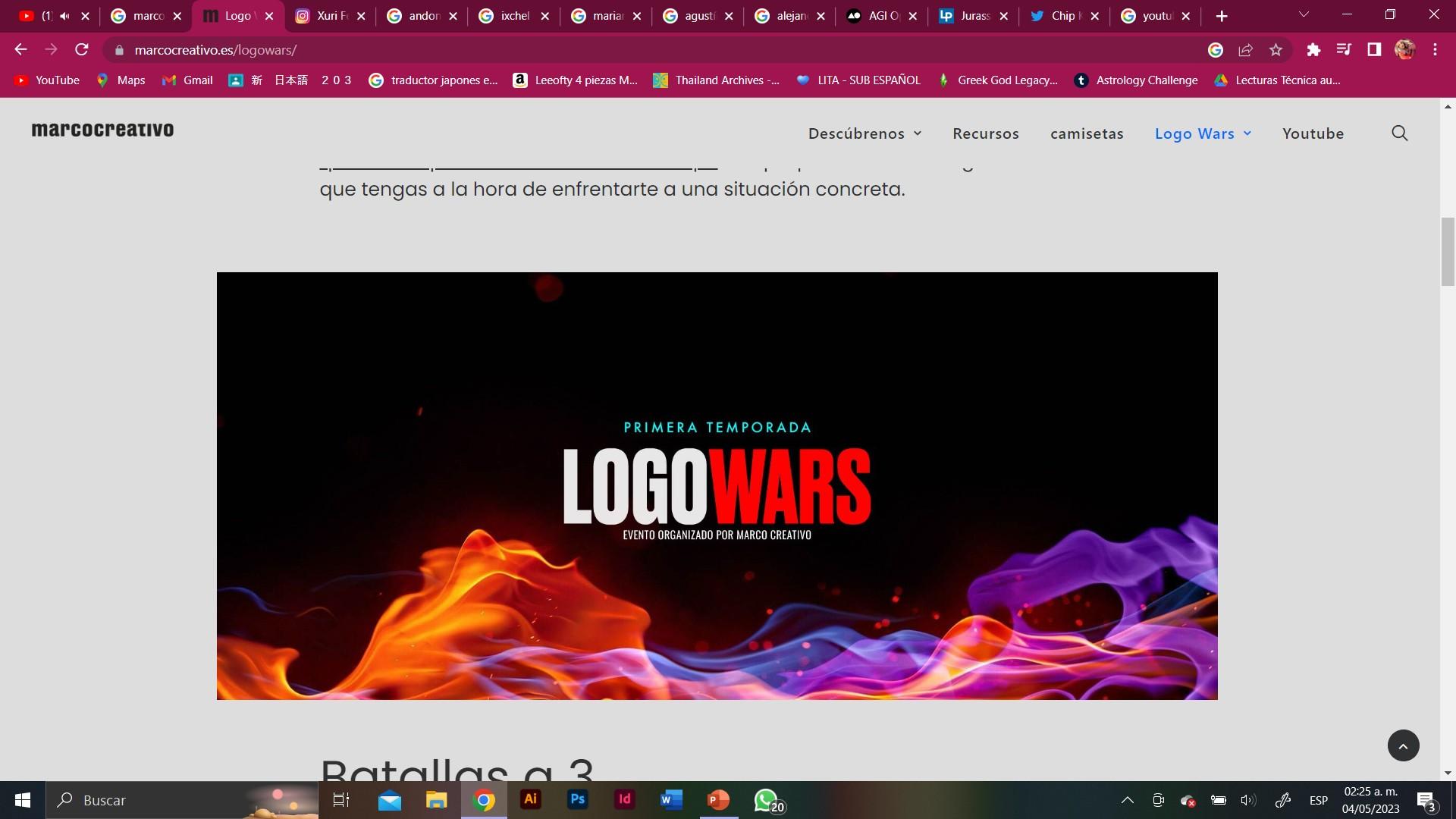Expand the Logo Wars submenu chevron
Image resolution: width=1456 pixels, height=819 pixels.
pos(1247,133)
